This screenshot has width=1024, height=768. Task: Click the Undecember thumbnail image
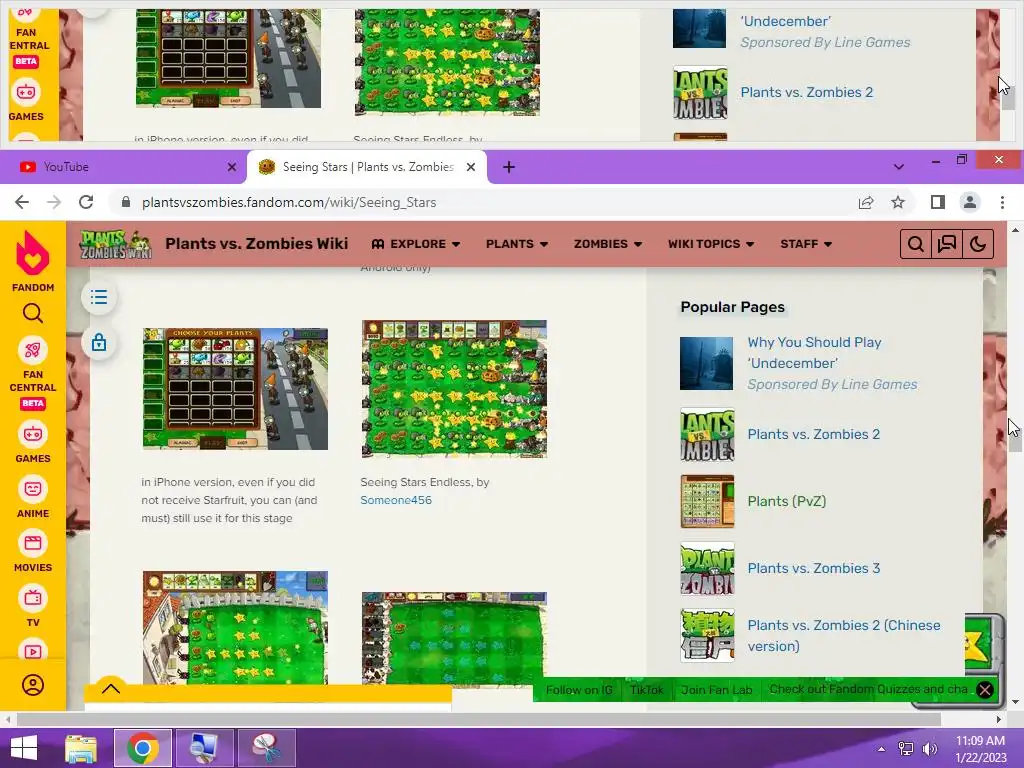pyautogui.click(x=707, y=363)
